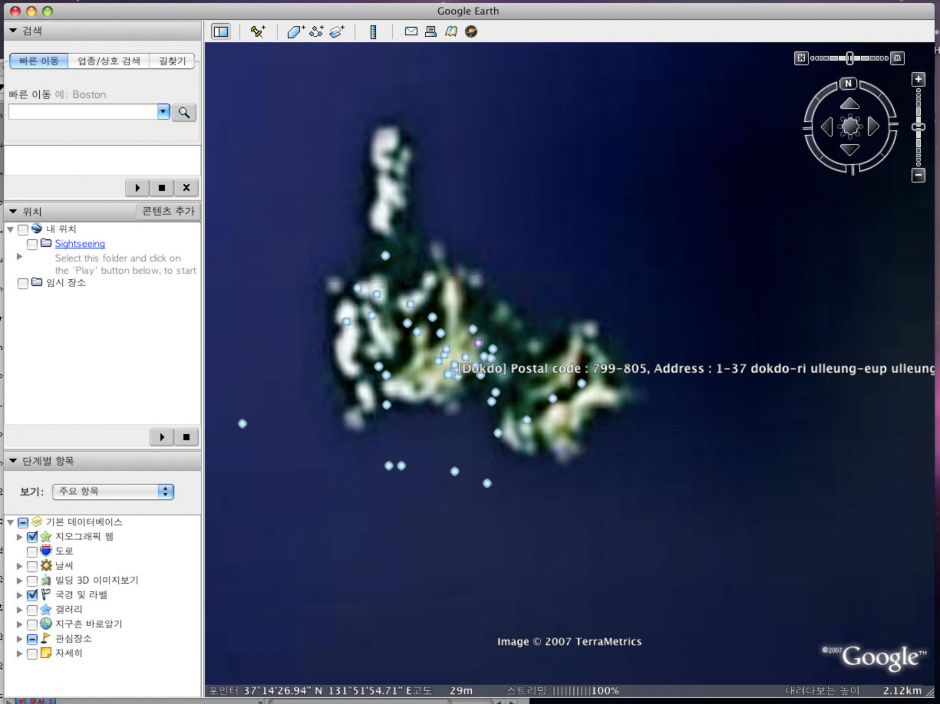
Task: Click the look-up arrow on the compass
Action: [849, 104]
